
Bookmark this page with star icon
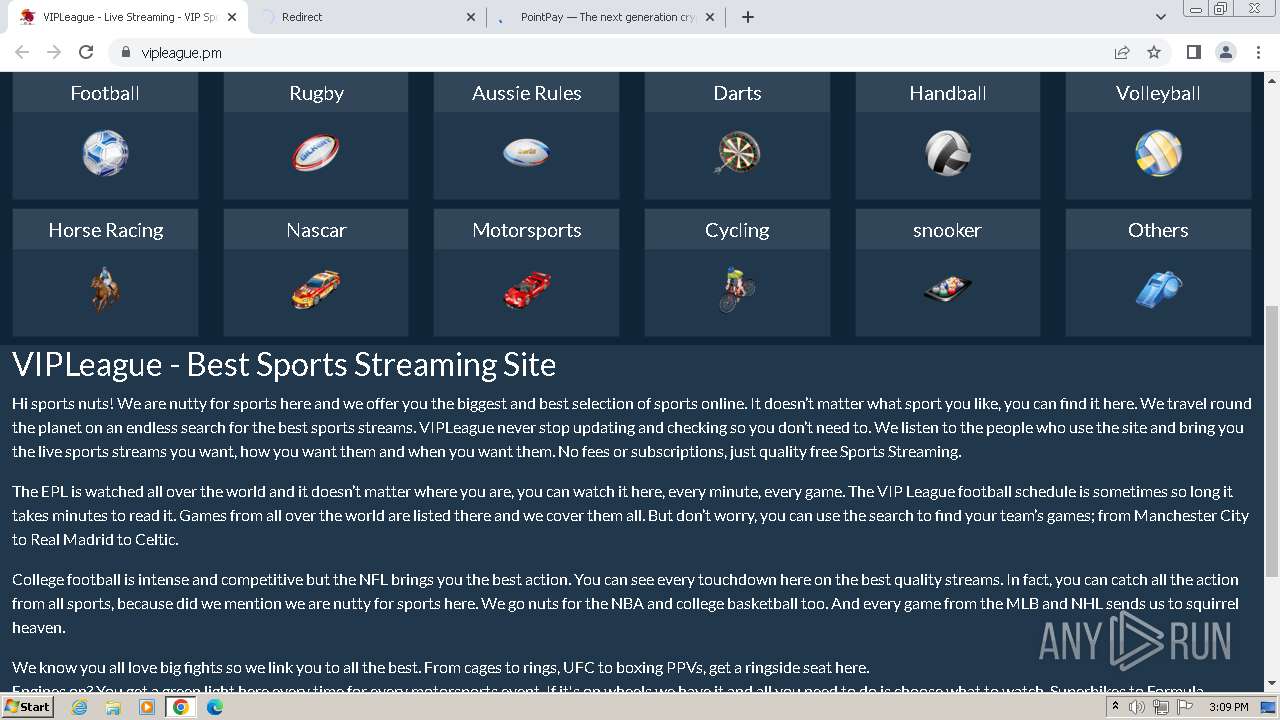pyautogui.click(x=1154, y=53)
